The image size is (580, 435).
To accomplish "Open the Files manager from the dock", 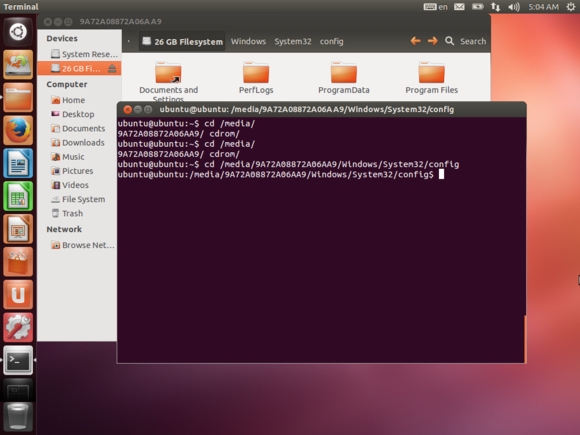I will coord(18,97).
